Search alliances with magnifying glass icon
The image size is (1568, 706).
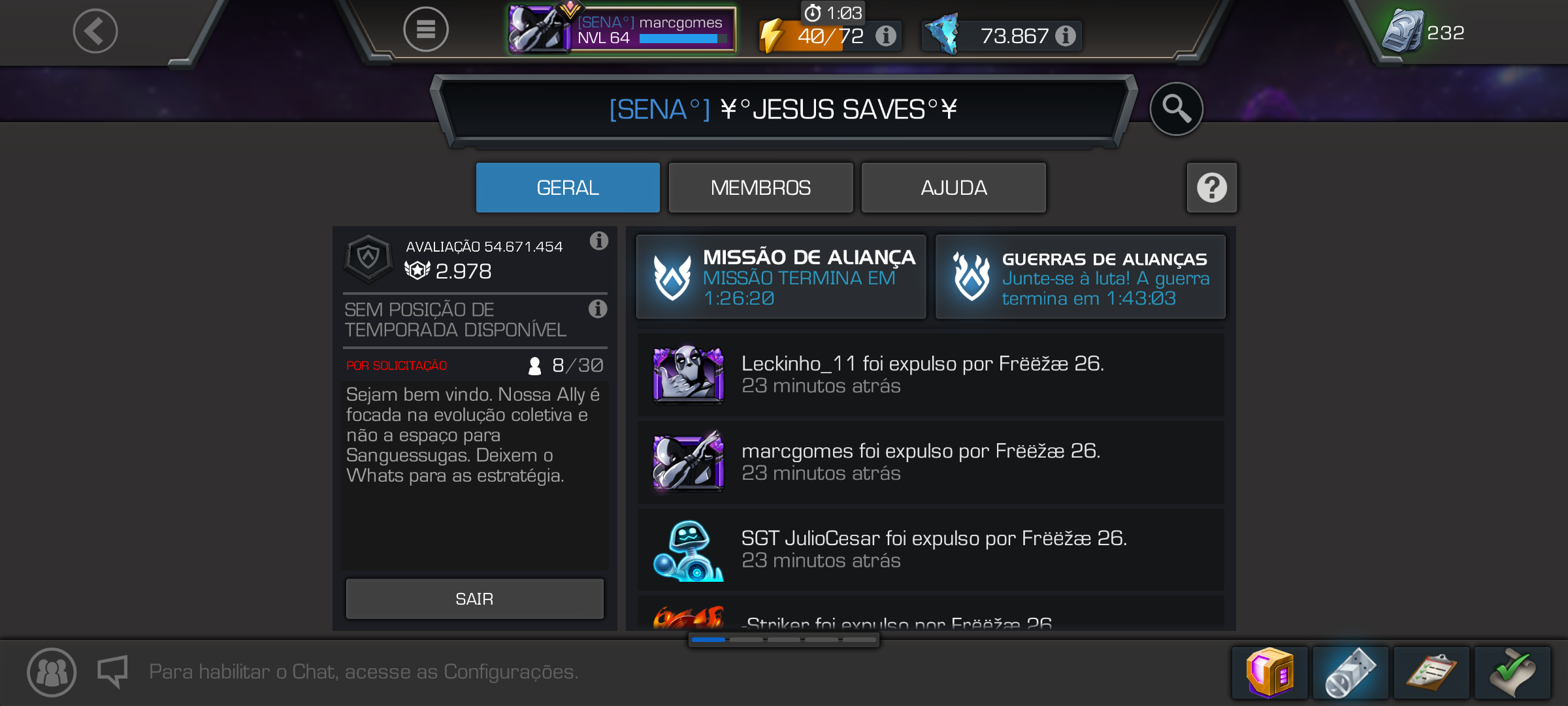(1176, 109)
